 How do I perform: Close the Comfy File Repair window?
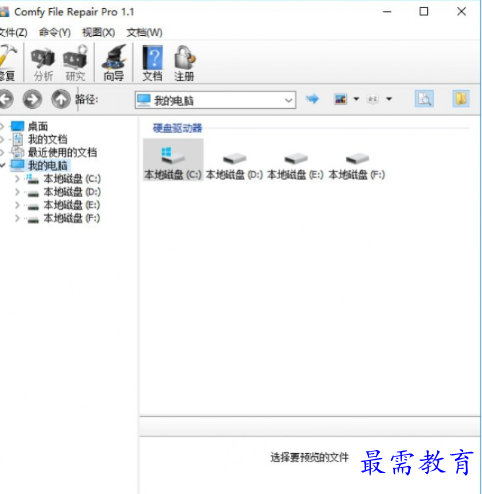pyautogui.click(x=461, y=12)
